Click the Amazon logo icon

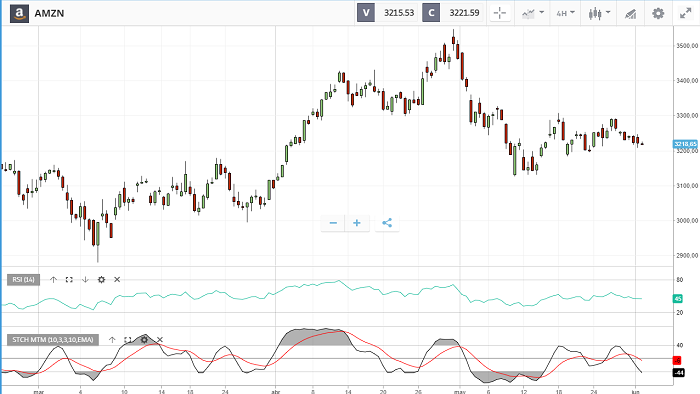click(19, 13)
